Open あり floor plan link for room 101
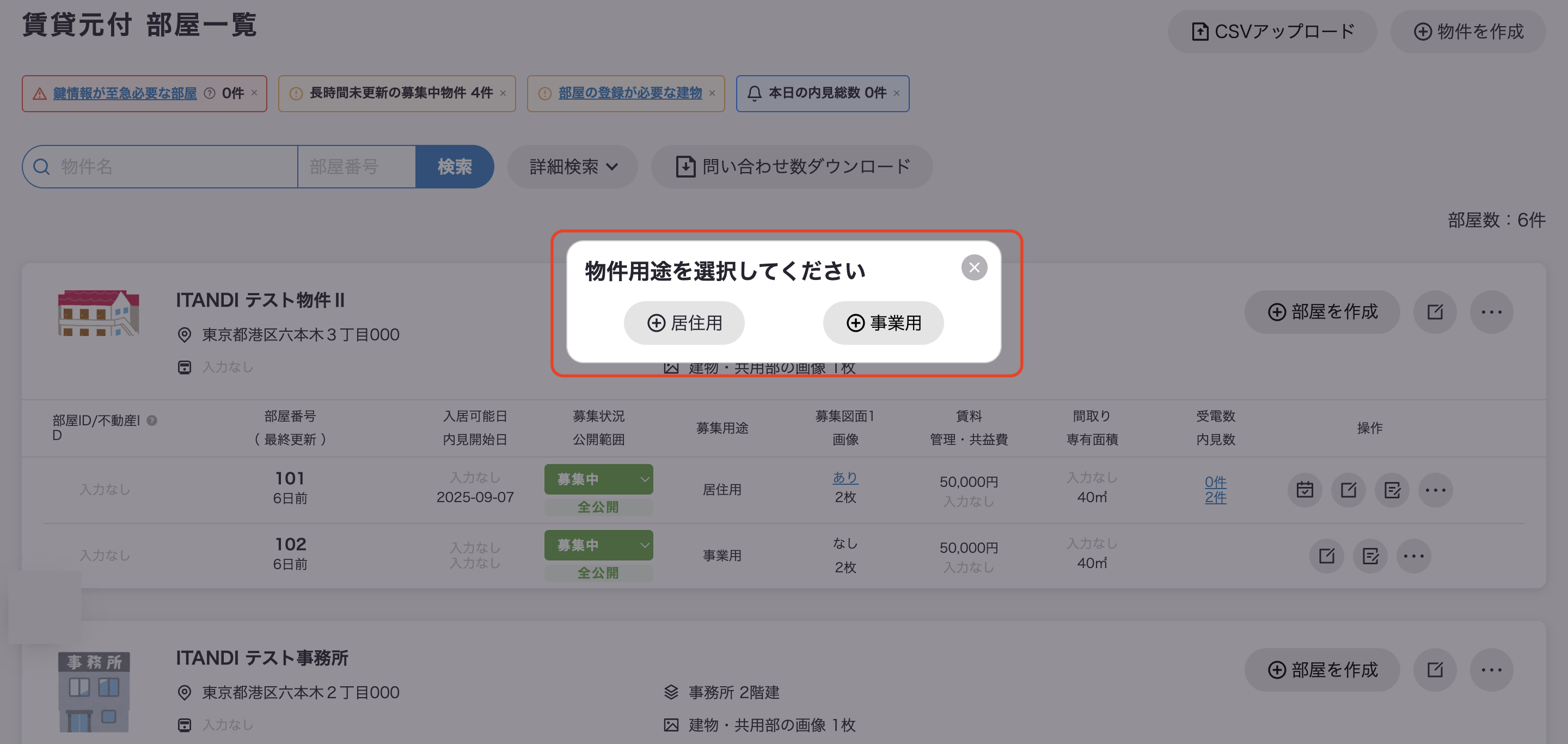This screenshot has height=744, width=1568. (x=846, y=477)
